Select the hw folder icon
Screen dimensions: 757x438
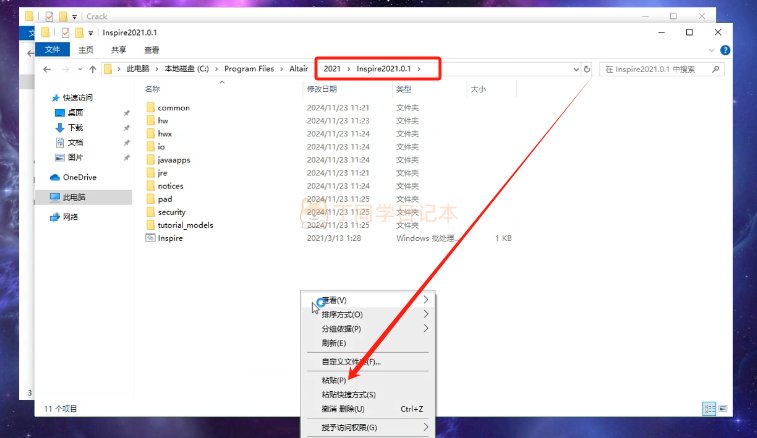click(x=151, y=120)
